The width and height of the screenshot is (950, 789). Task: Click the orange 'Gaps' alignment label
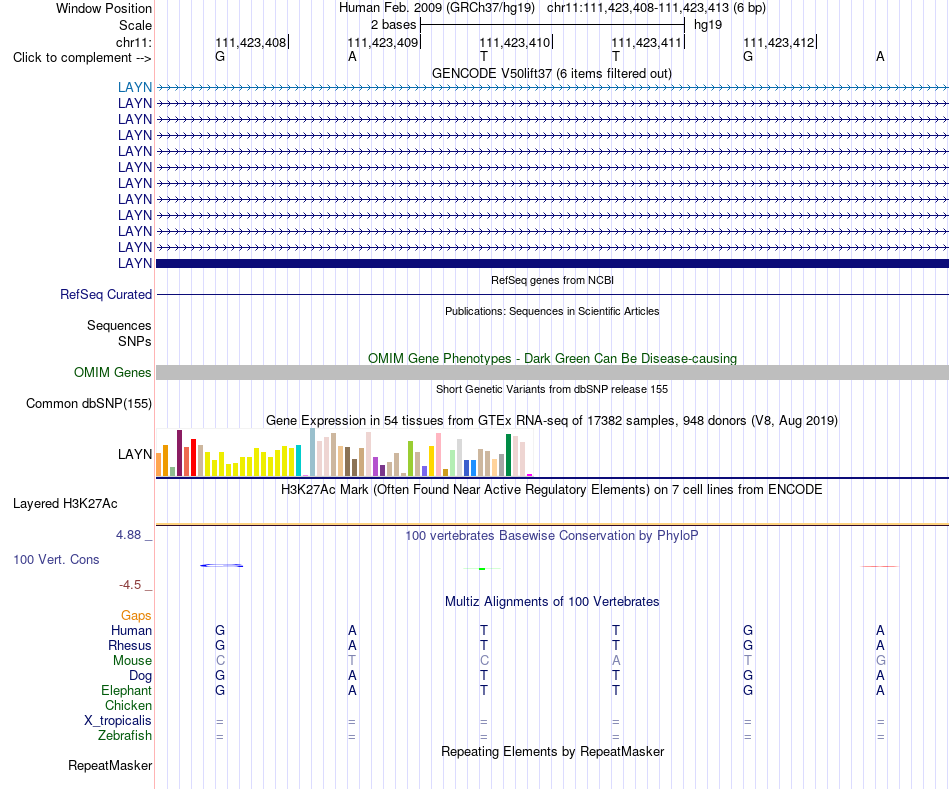point(136,616)
